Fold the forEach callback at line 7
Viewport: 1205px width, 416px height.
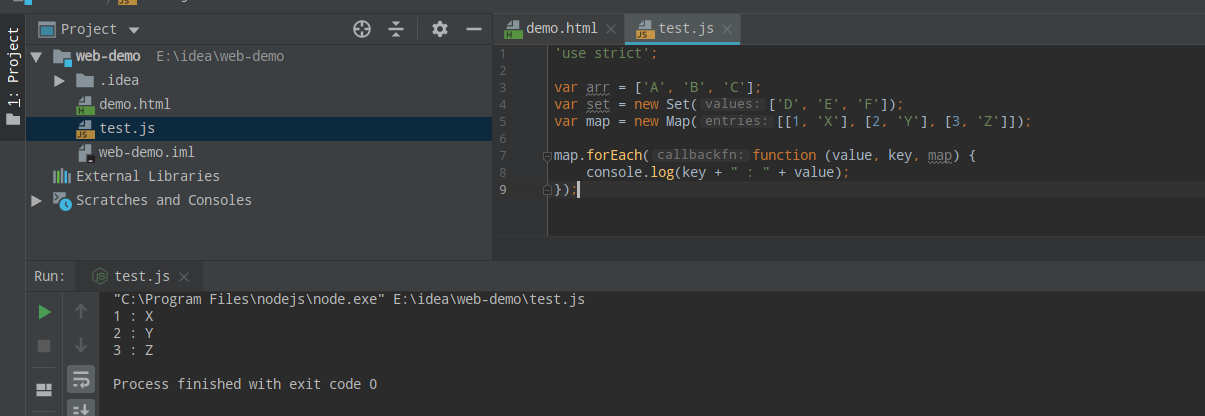pos(547,156)
